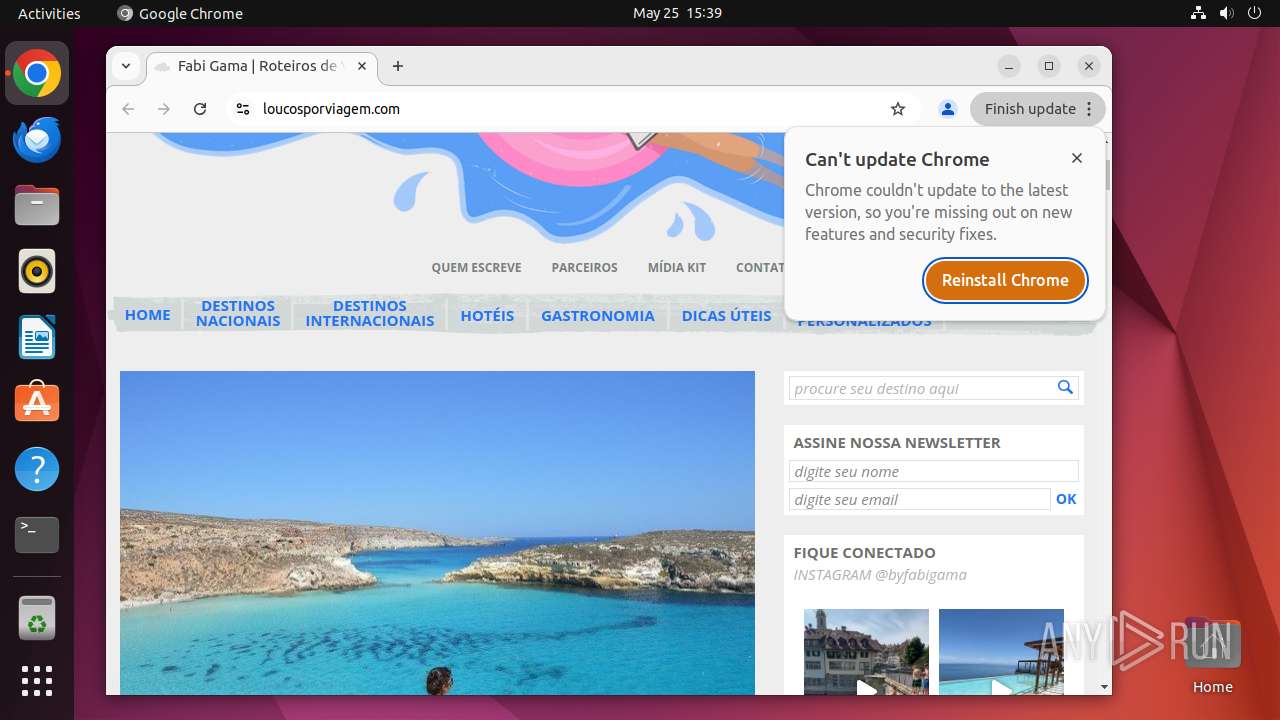Open Chrome three-dot menu
The width and height of the screenshot is (1280, 720).
[1090, 109]
